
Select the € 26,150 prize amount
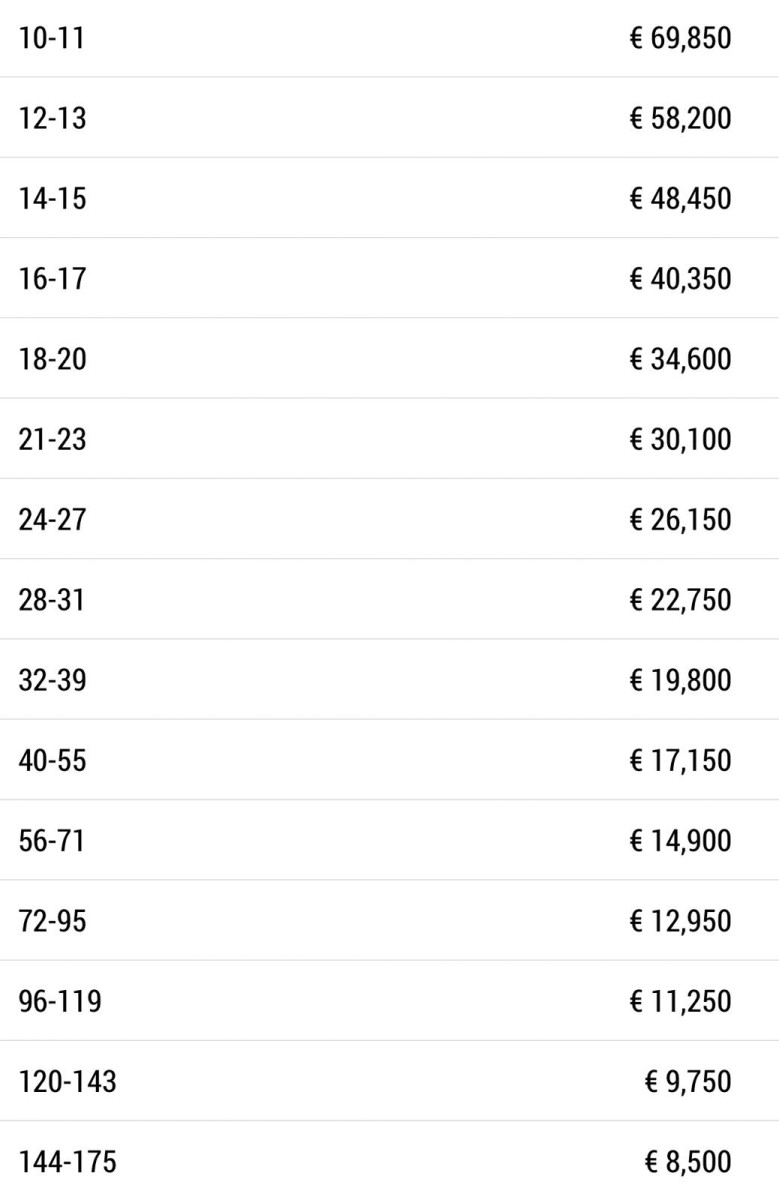[680, 520]
